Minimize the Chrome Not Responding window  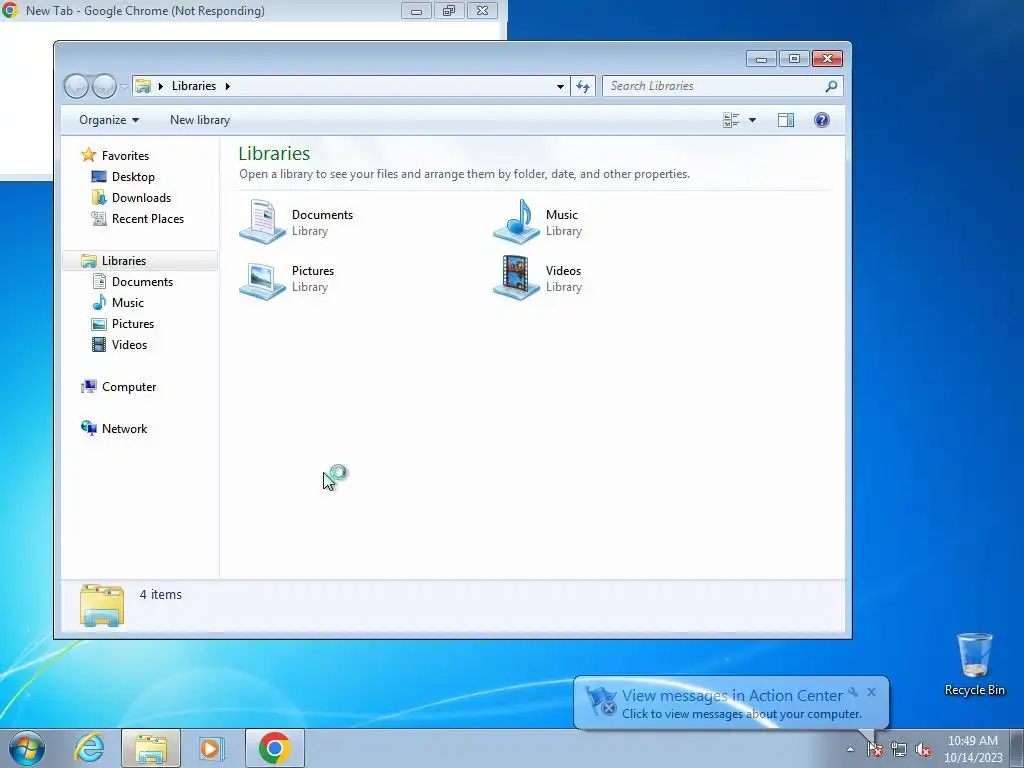(x=416, y=10)
